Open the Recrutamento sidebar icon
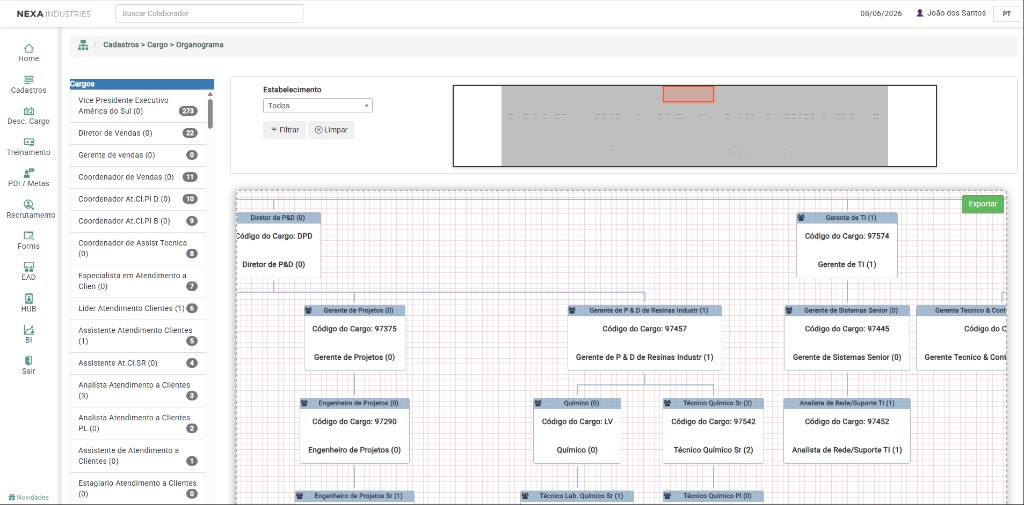 (28, 204)
